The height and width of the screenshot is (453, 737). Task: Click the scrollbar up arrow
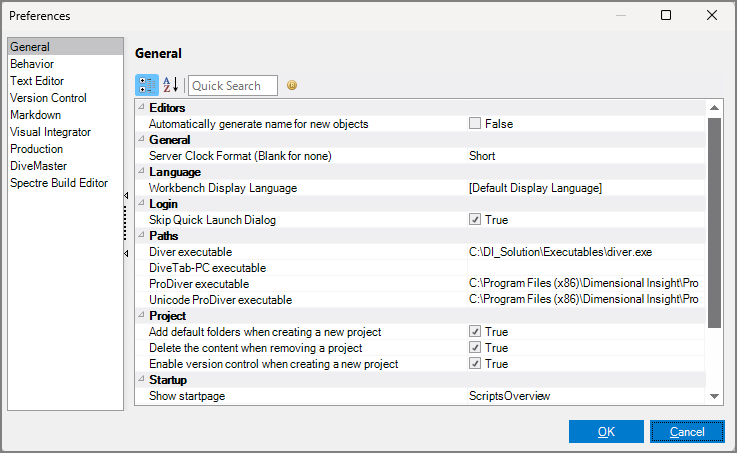714,108
